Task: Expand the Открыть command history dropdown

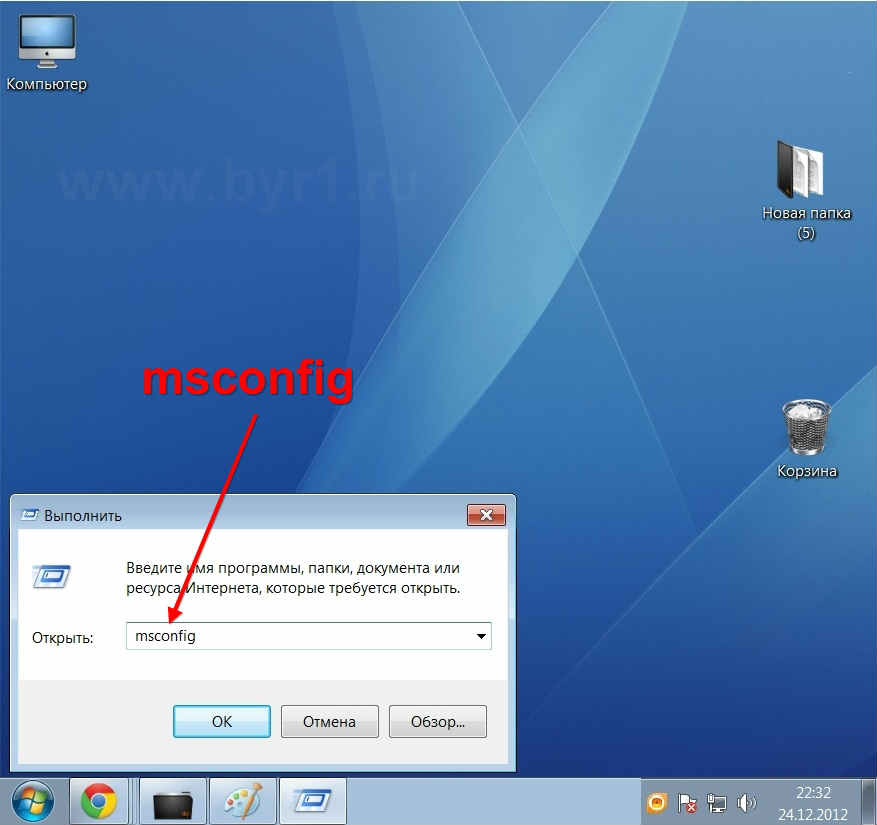Action: click(x=481, y=636)
